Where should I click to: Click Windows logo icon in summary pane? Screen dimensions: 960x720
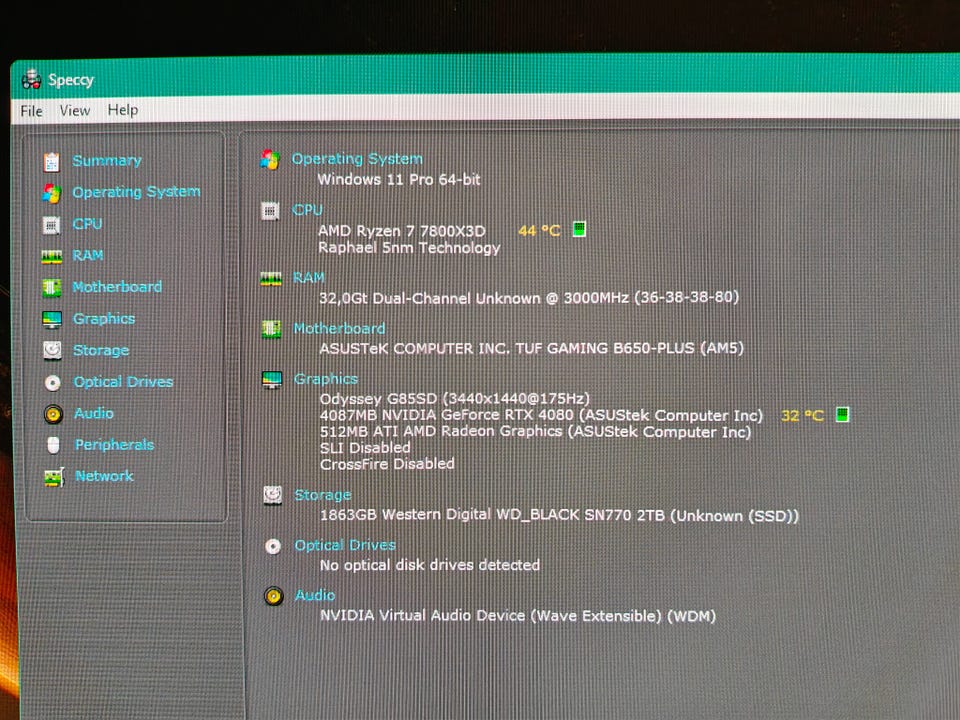[x=270, y=160]
